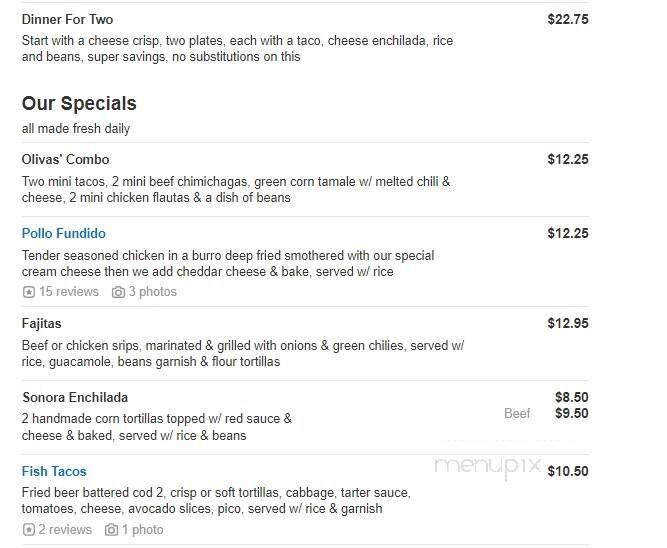
Task: Click the Our Specials section heading
Action: 79,104
